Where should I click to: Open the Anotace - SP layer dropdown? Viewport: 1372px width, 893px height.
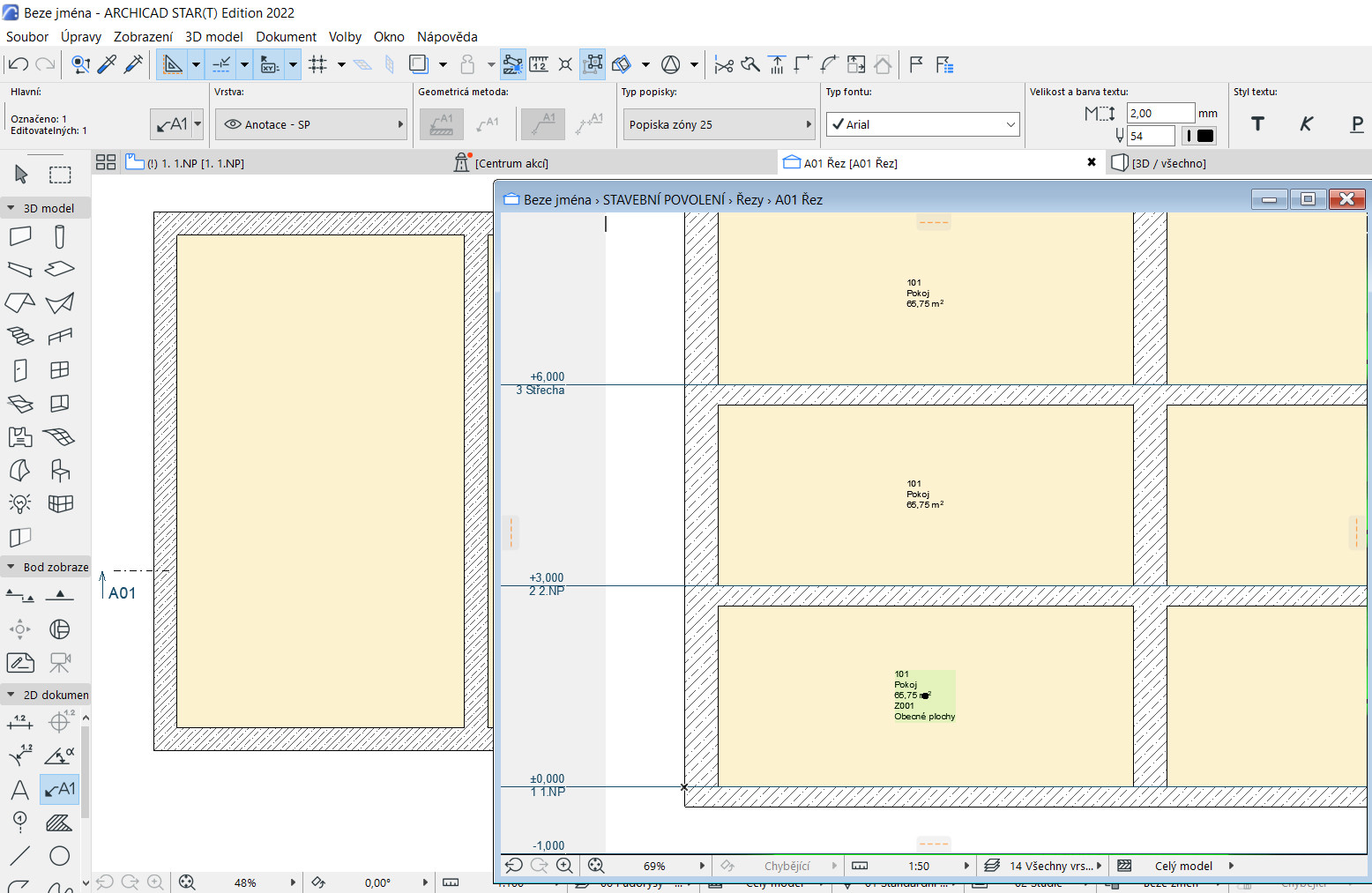click(310, 124)
